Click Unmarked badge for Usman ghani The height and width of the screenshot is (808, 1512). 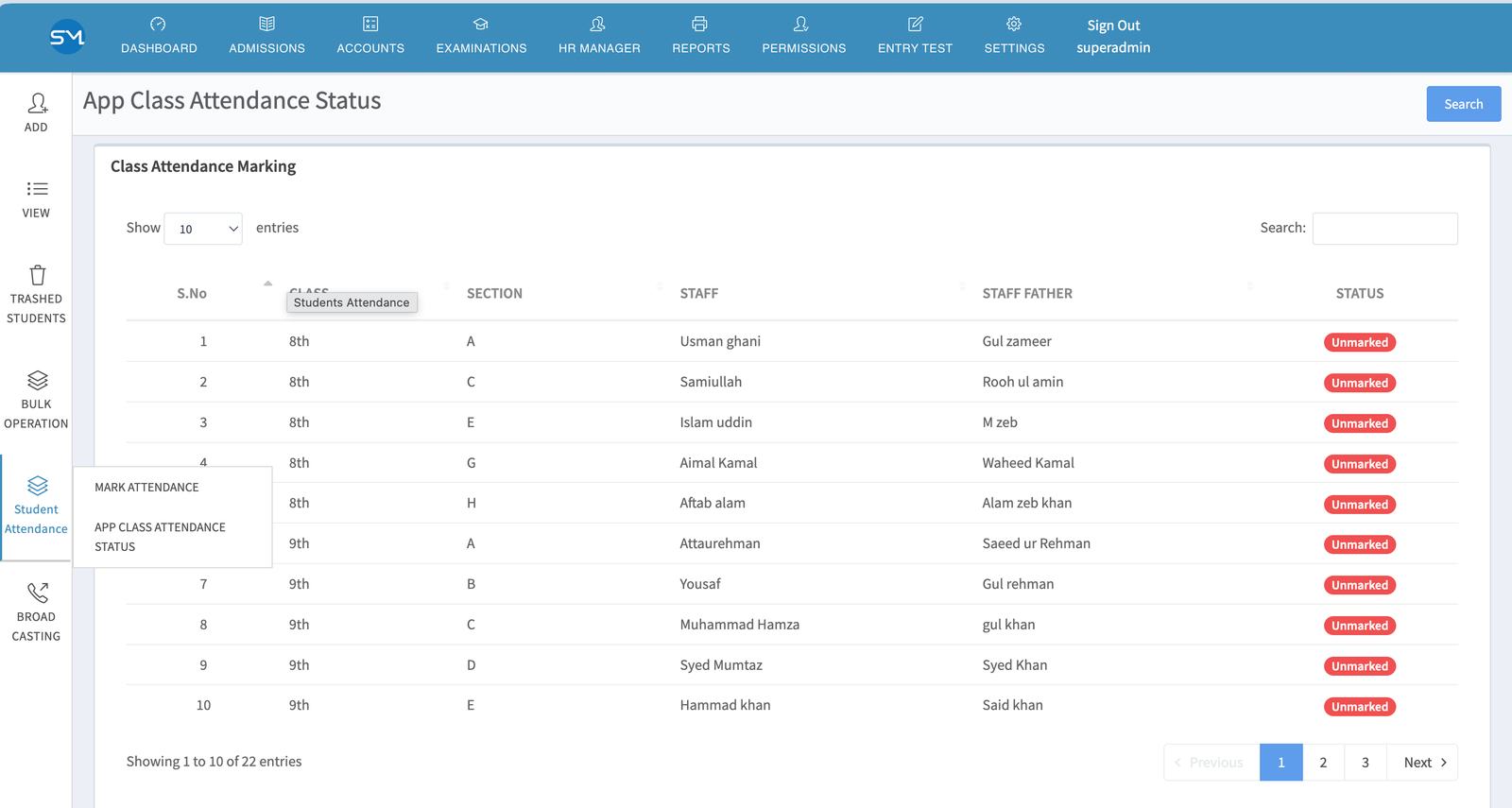tap(1360, 343)
